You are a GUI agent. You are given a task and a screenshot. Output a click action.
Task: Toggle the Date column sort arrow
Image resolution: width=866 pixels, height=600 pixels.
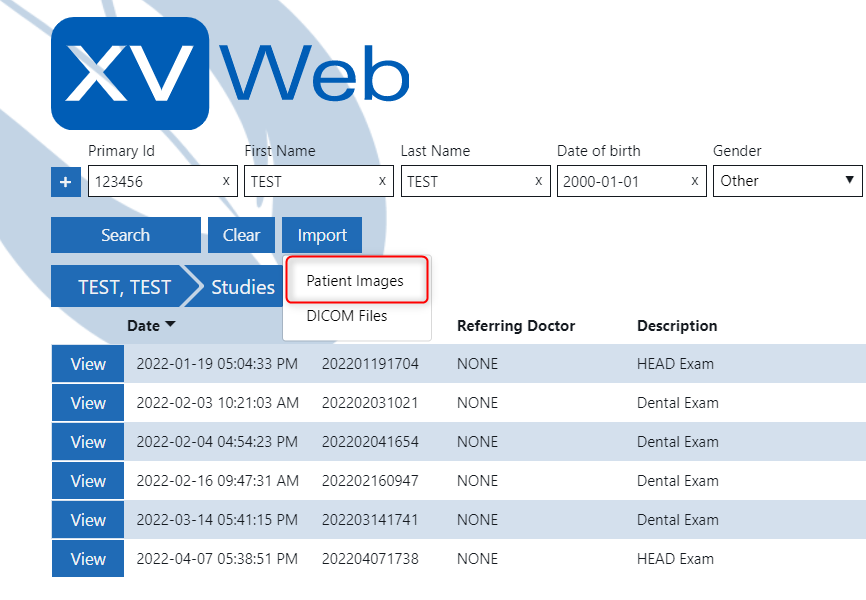coord(172,325)
